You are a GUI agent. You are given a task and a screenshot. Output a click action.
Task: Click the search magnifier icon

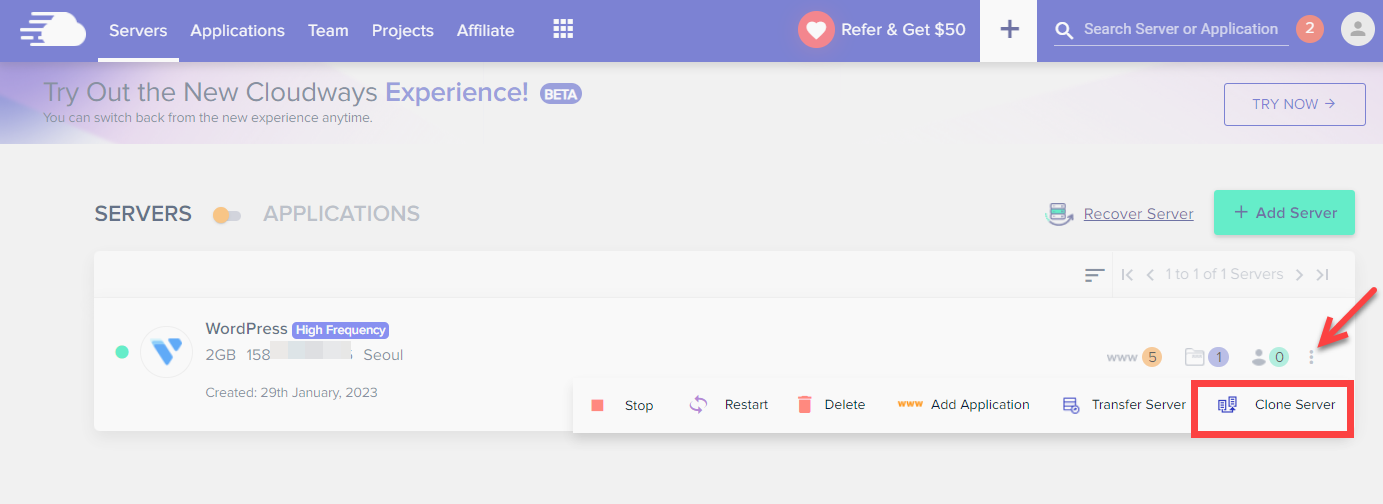click(x=1065, y=31)
